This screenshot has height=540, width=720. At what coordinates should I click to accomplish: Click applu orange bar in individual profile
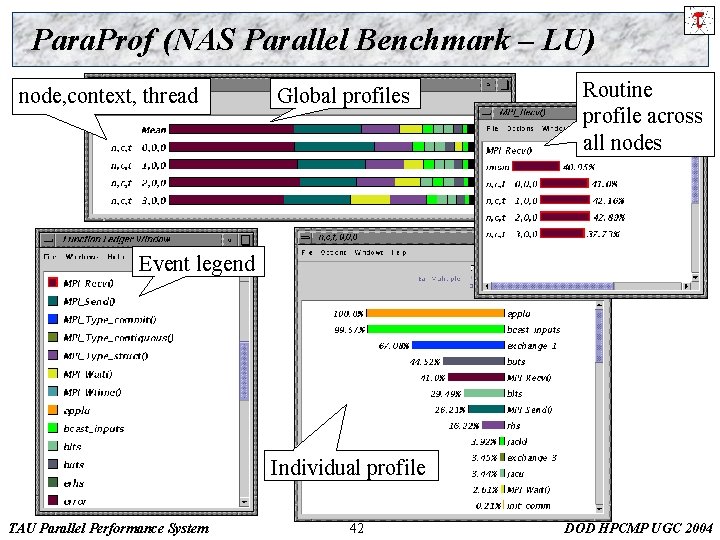(435, 313)
